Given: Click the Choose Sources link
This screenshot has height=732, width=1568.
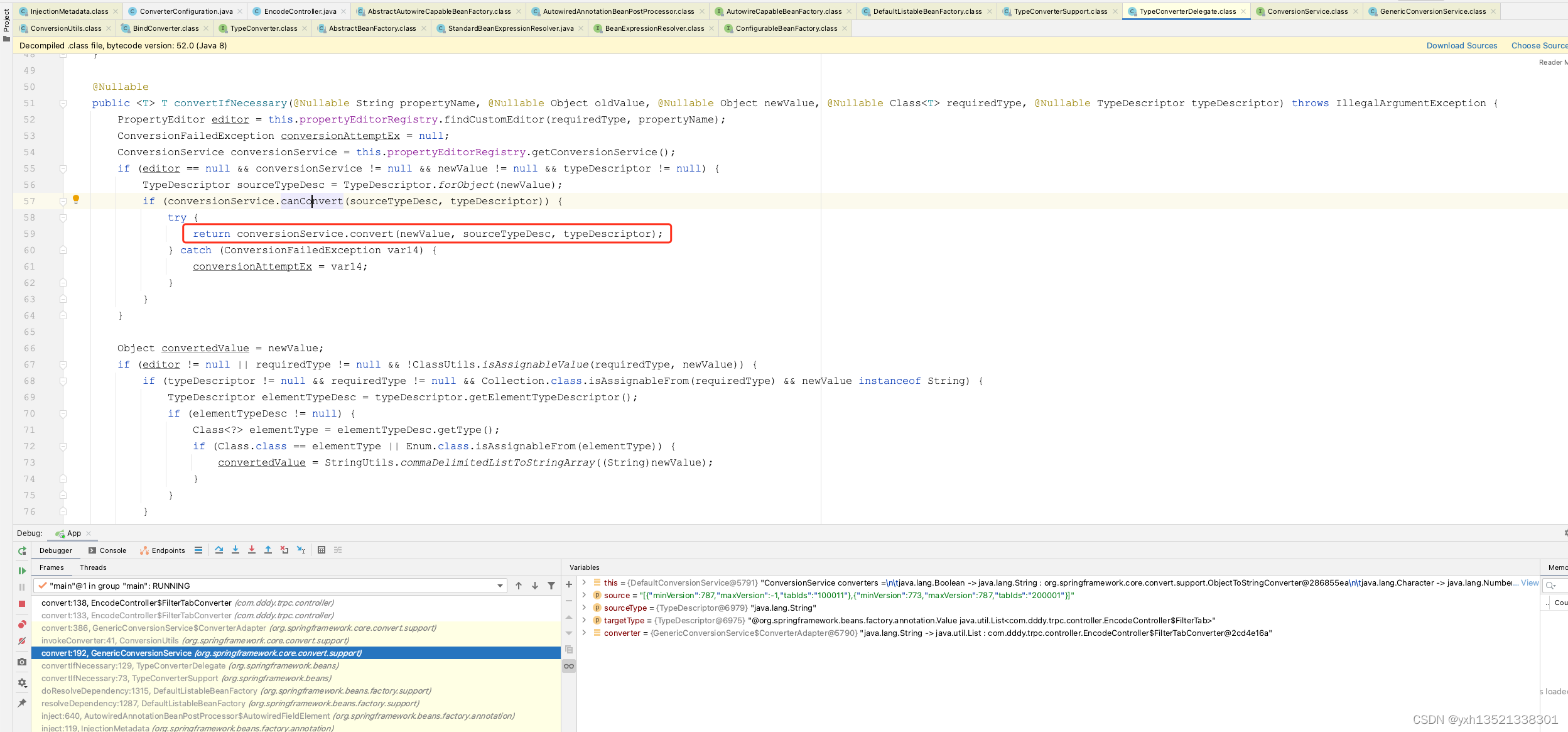Looking at the screenshot, I should pos(1538,45).
